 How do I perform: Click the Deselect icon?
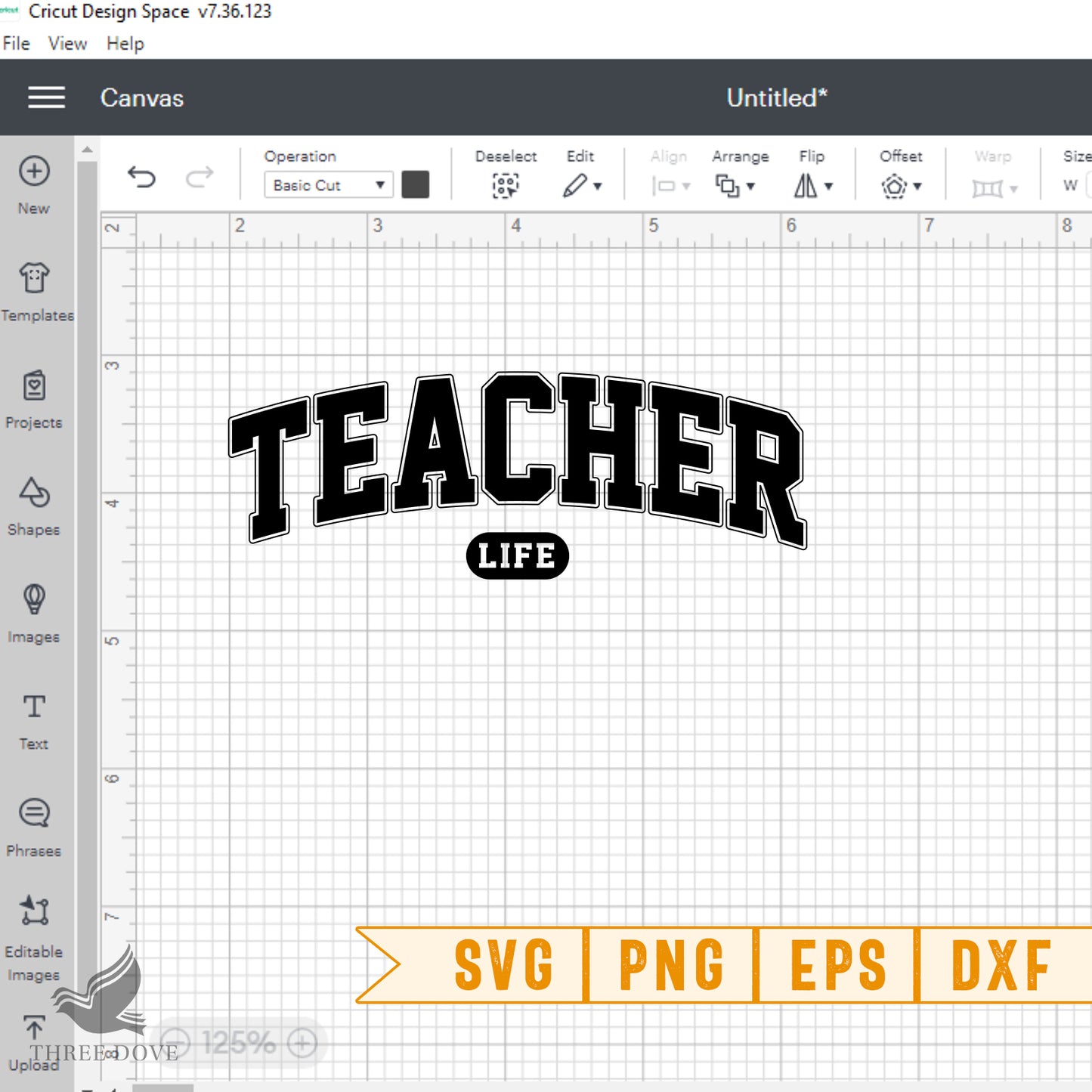click(506, 185)
